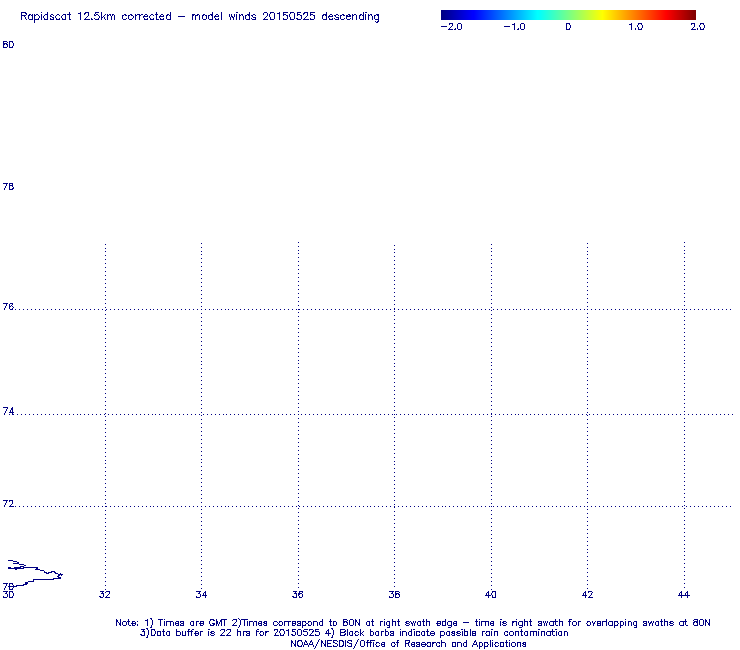Click the longitude label '36'
This screenshot has height=650, width=740.
click(298, 595)
